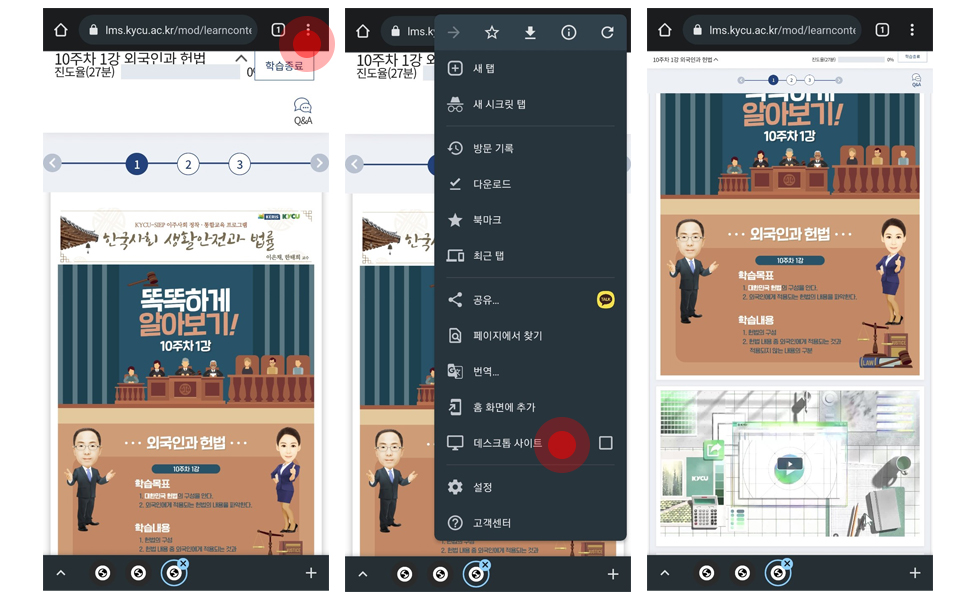Open page info icon in menu

pos(569,32)
